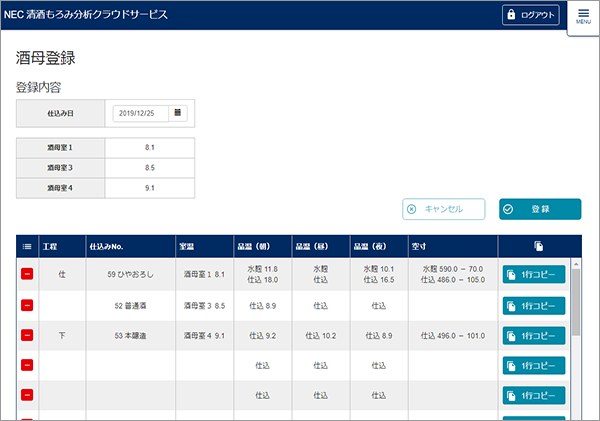Delete the fifth table row with minus icon

(x=27, y=395)
